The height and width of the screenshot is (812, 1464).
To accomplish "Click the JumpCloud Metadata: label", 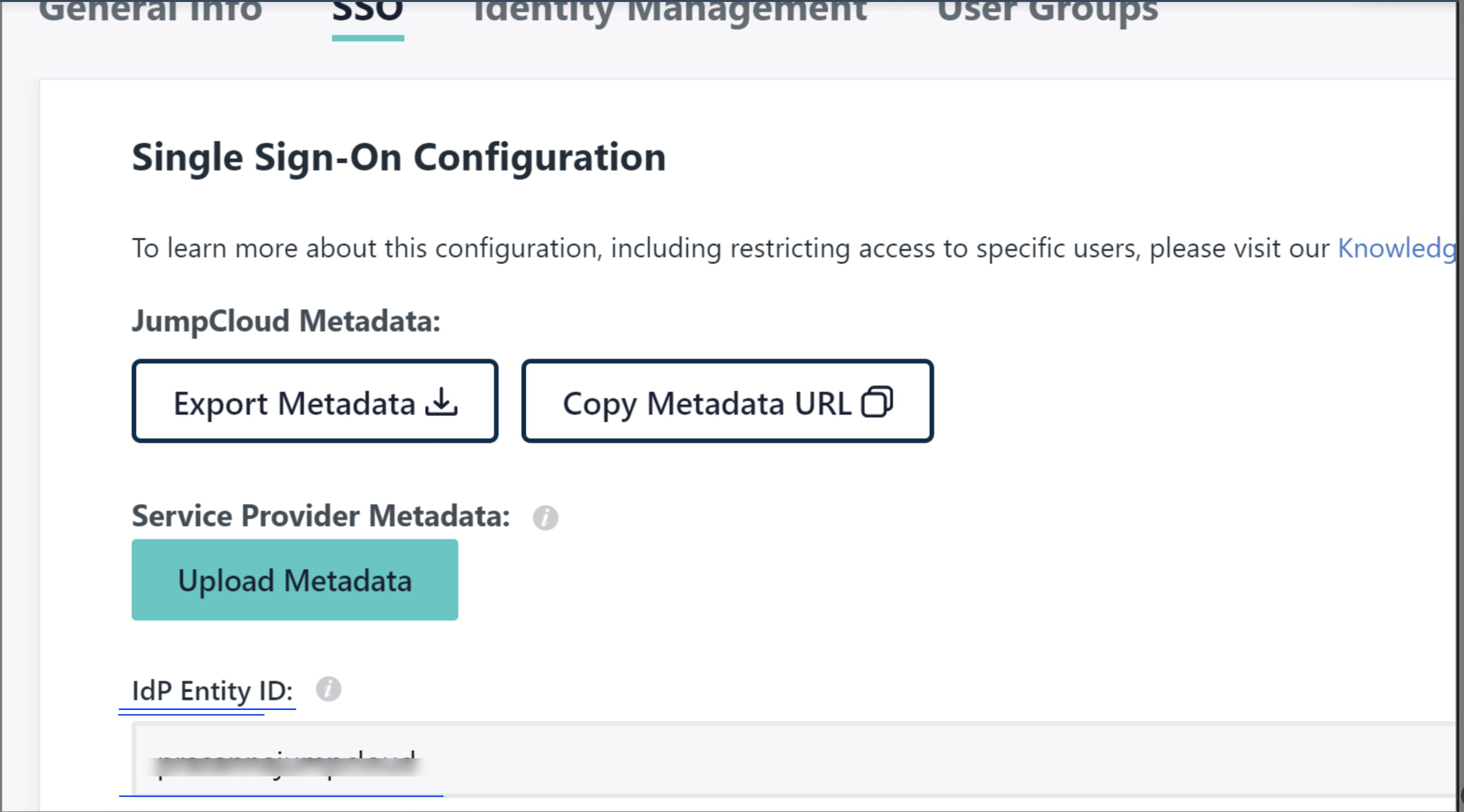I will click(286, 321).
